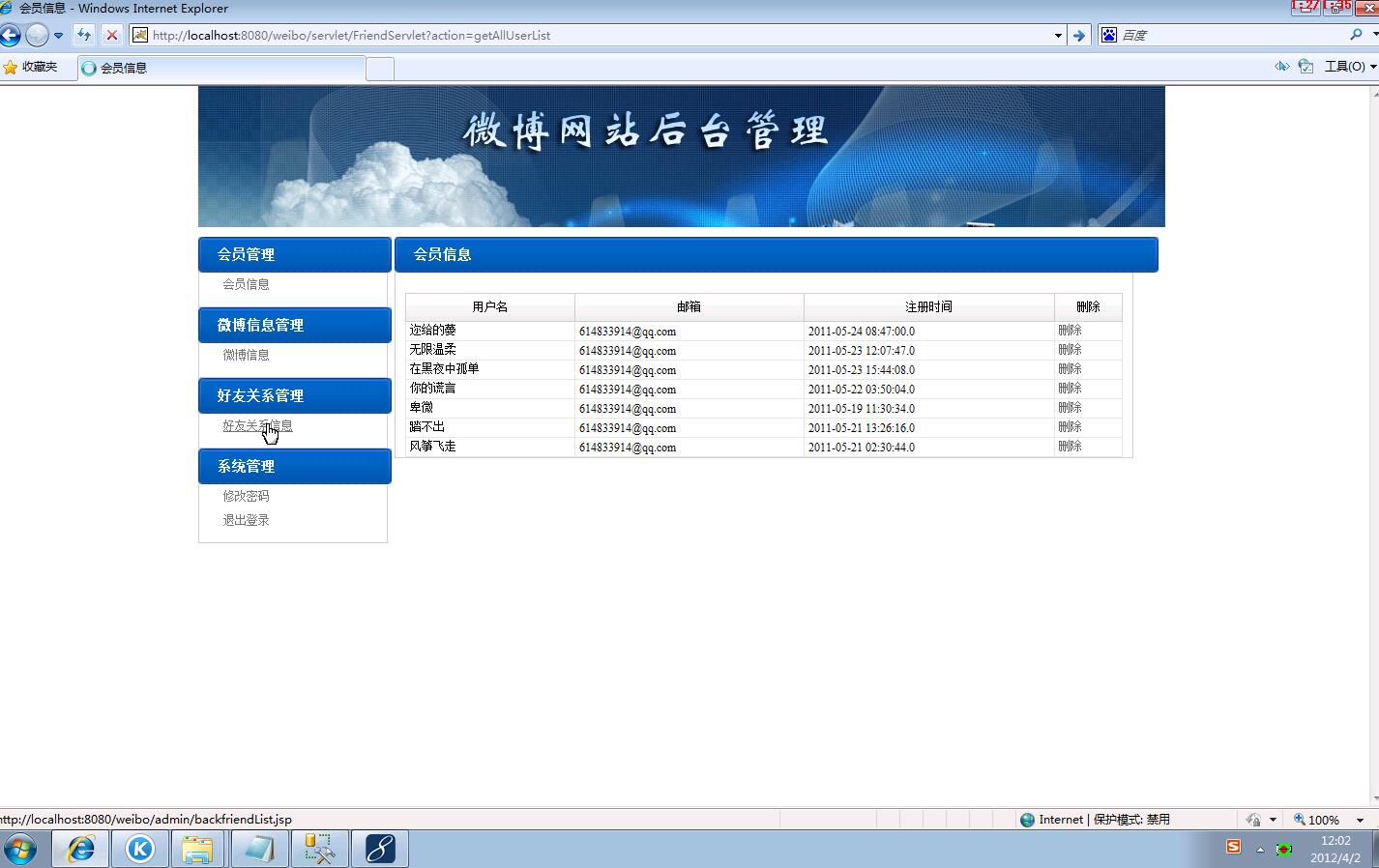Image resolution: width=1379 pixels, height=868 pixels.
Task: Delete user 无限温柔 via 删除
Action: coord(1070,350)
